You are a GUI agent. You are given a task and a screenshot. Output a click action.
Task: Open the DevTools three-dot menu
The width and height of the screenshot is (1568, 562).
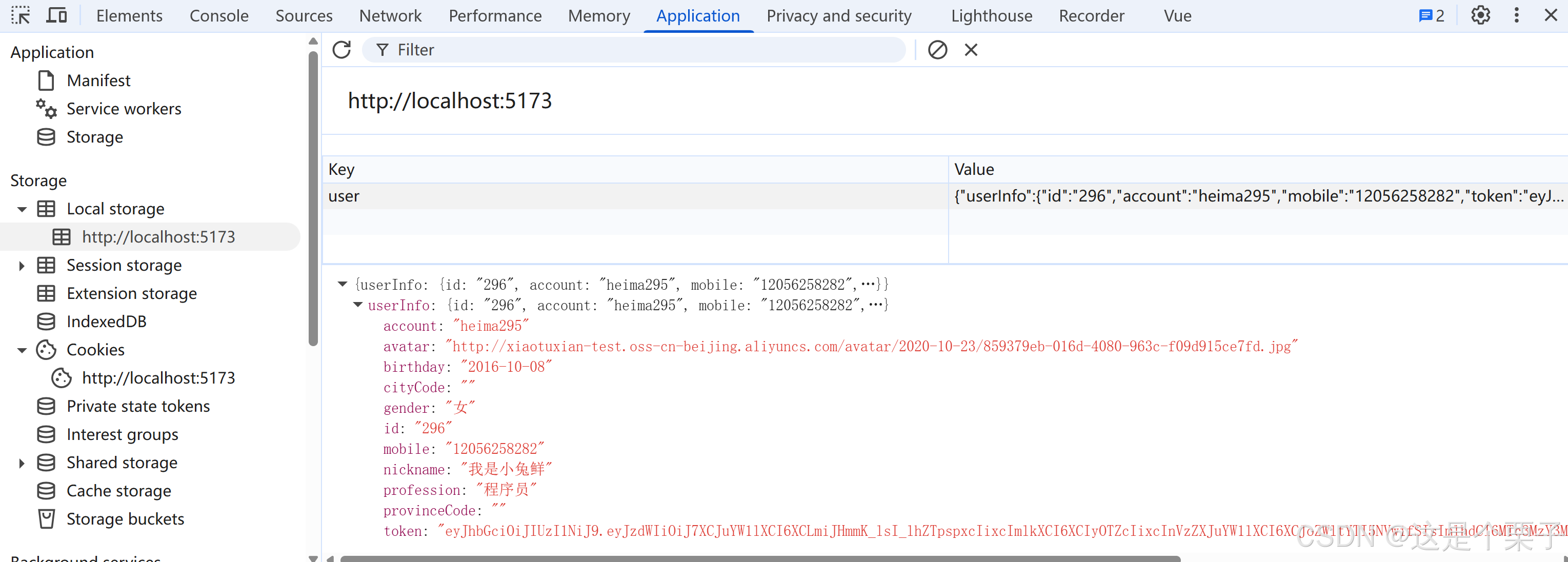tap(1516, 15)
